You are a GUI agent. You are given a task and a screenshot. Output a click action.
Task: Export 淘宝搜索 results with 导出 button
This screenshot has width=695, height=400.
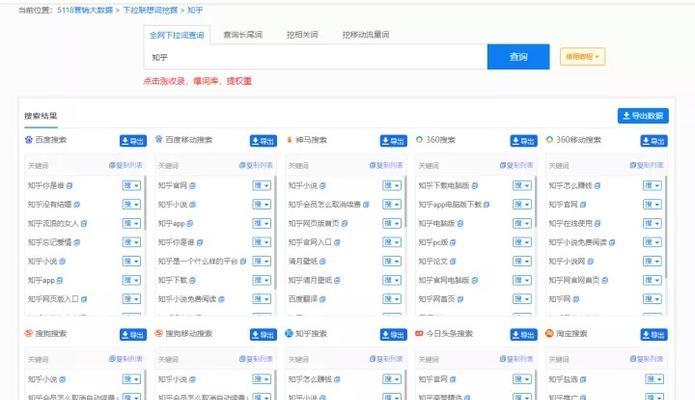654,335
